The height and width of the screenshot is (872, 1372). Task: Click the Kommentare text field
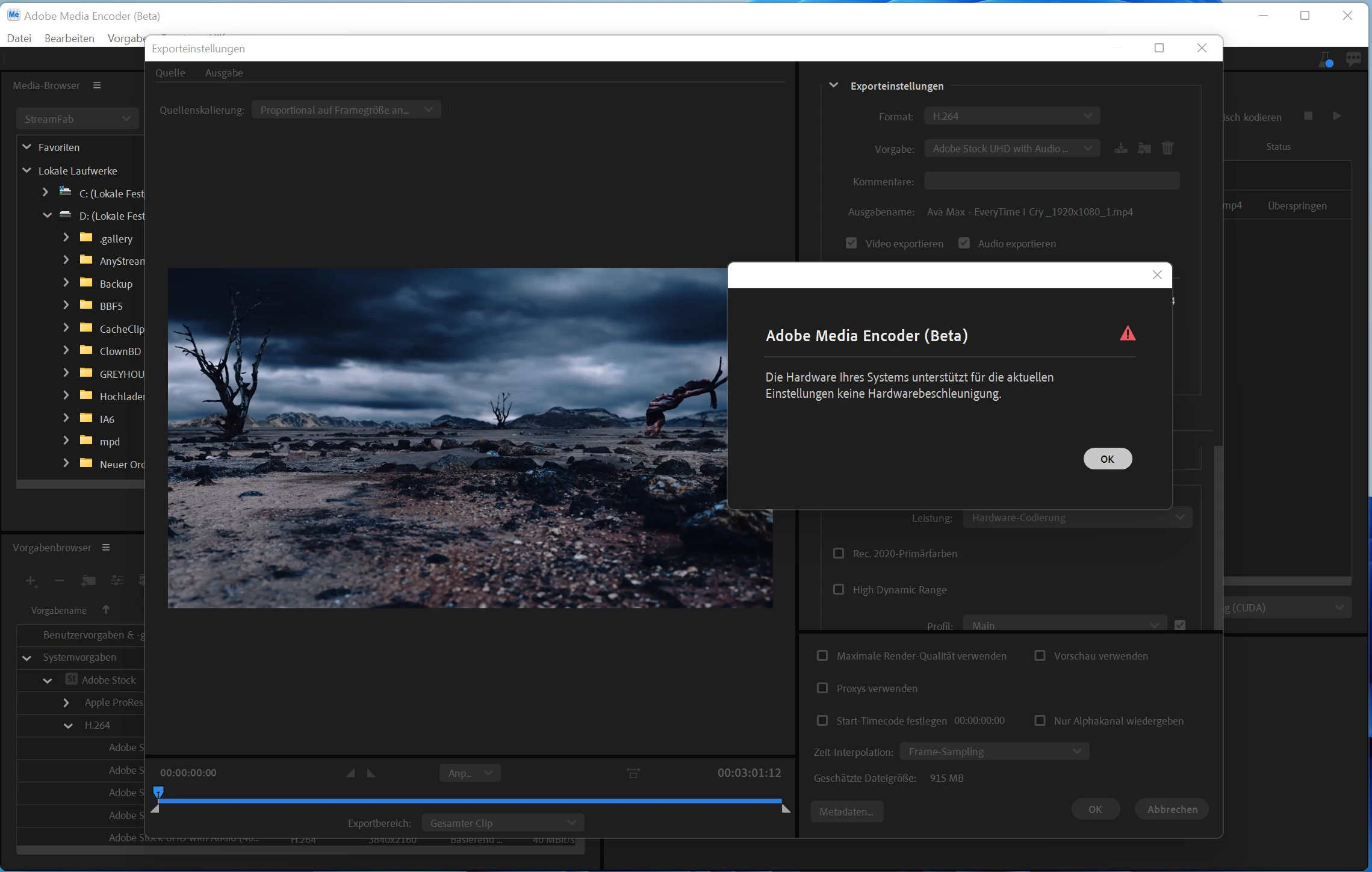pyautogui.click(x=1051, y=181)
